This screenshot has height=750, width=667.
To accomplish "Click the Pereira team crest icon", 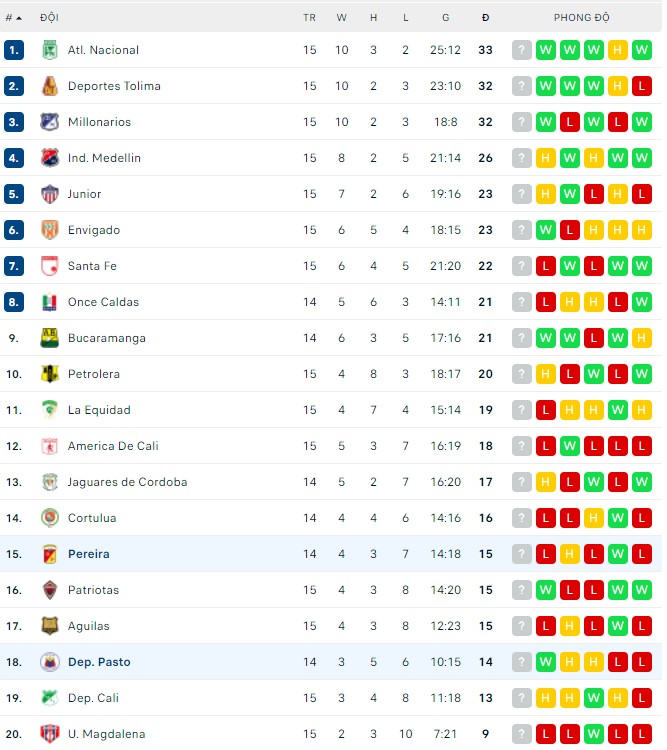I will point(49,554).
